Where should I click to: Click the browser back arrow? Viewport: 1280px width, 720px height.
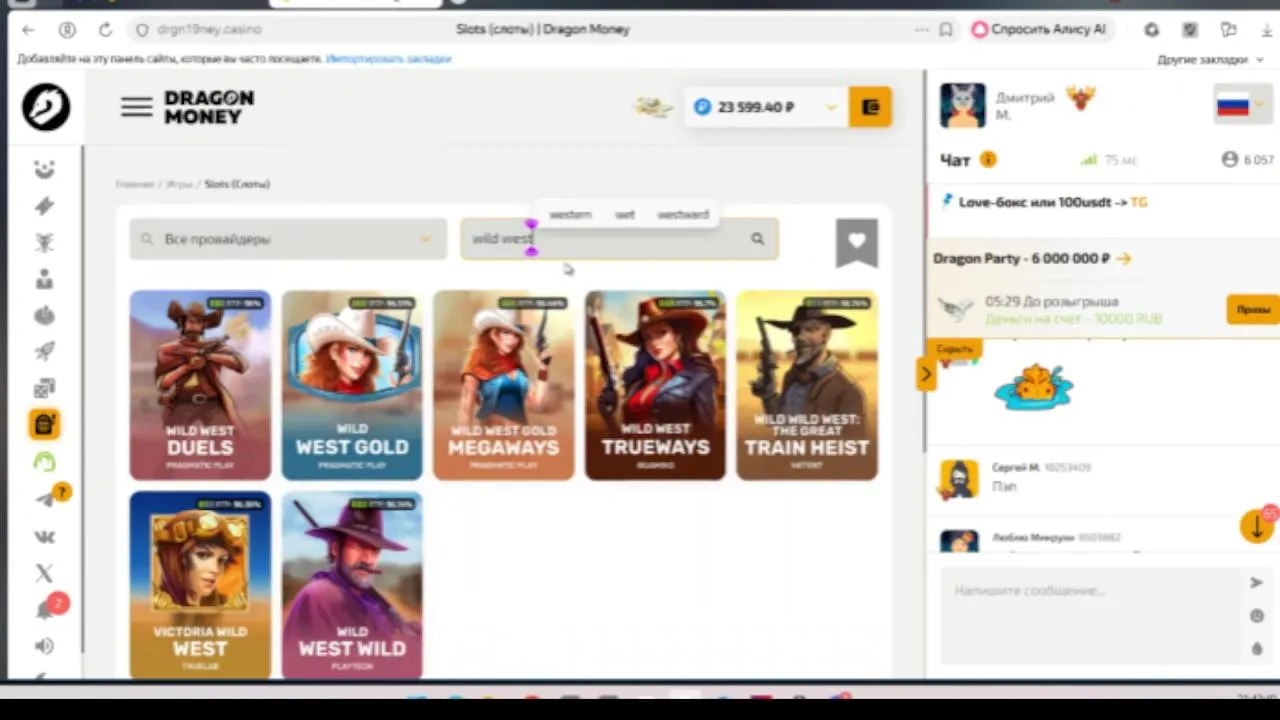[x=28, y=30]
